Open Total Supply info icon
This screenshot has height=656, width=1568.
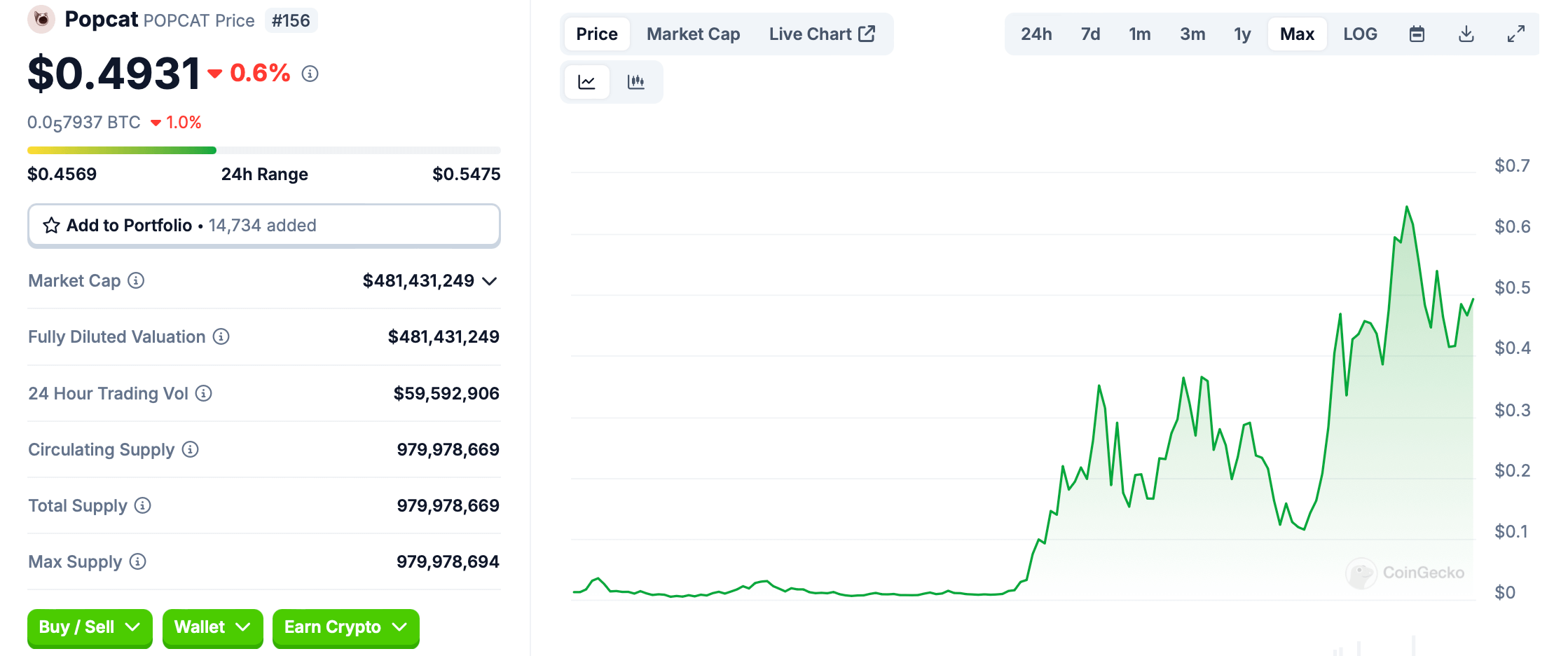click(x=143, y=505)
